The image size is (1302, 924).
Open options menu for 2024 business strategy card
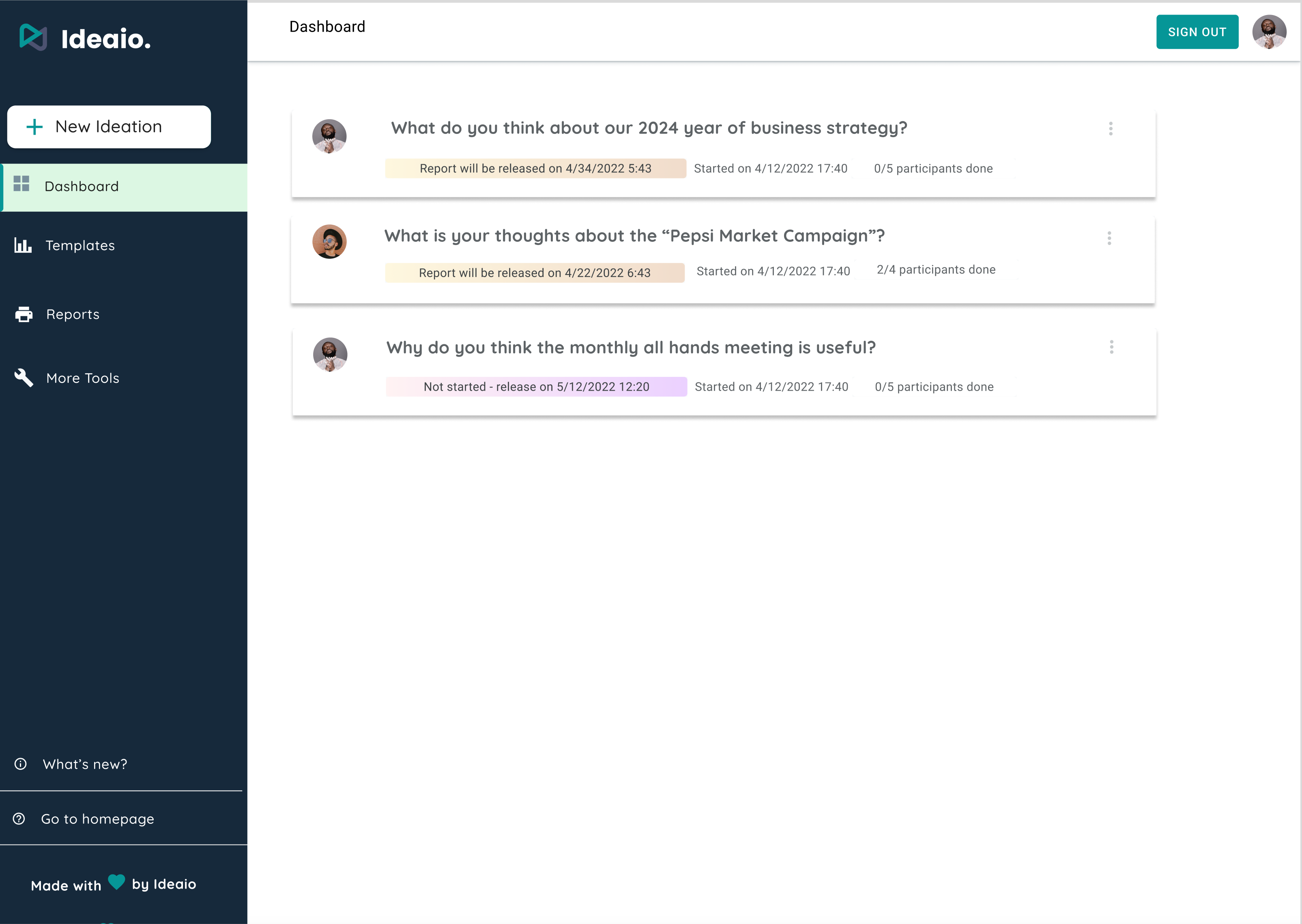point(1110,129)
